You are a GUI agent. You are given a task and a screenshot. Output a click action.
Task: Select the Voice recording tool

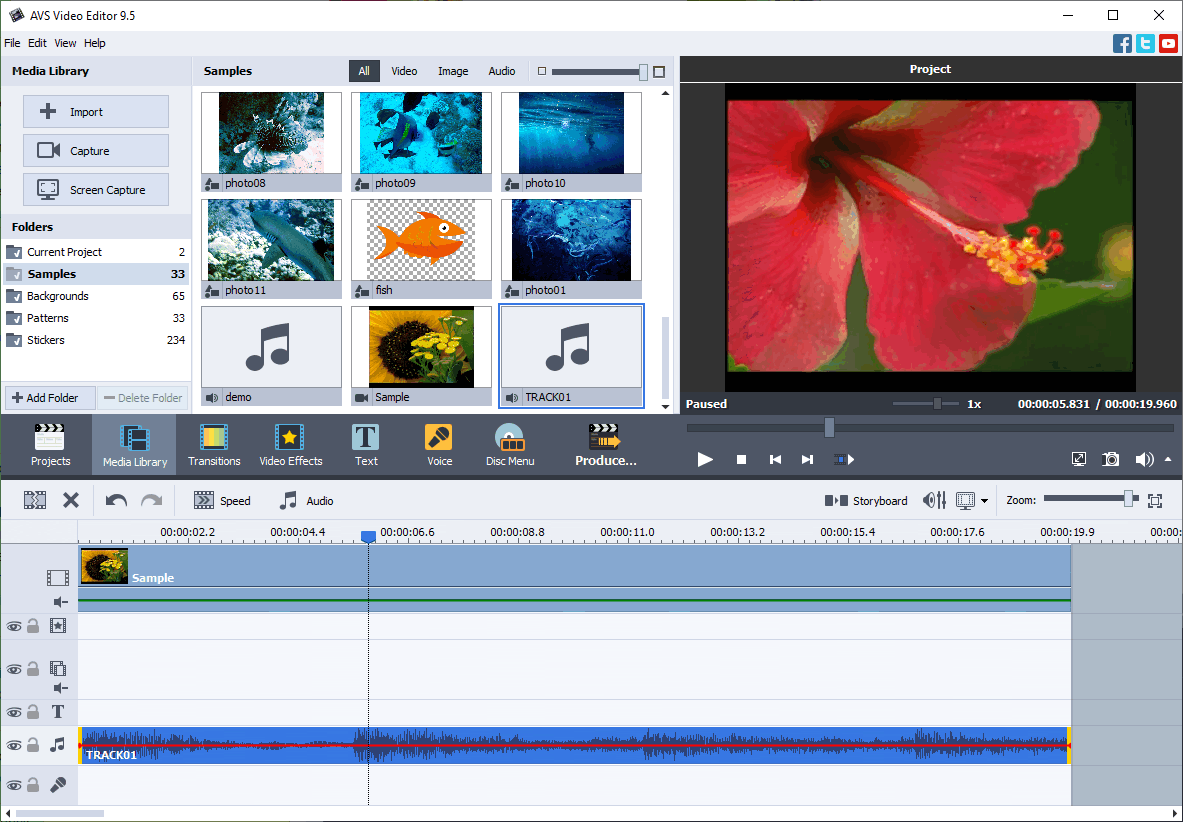click(439, 444)
